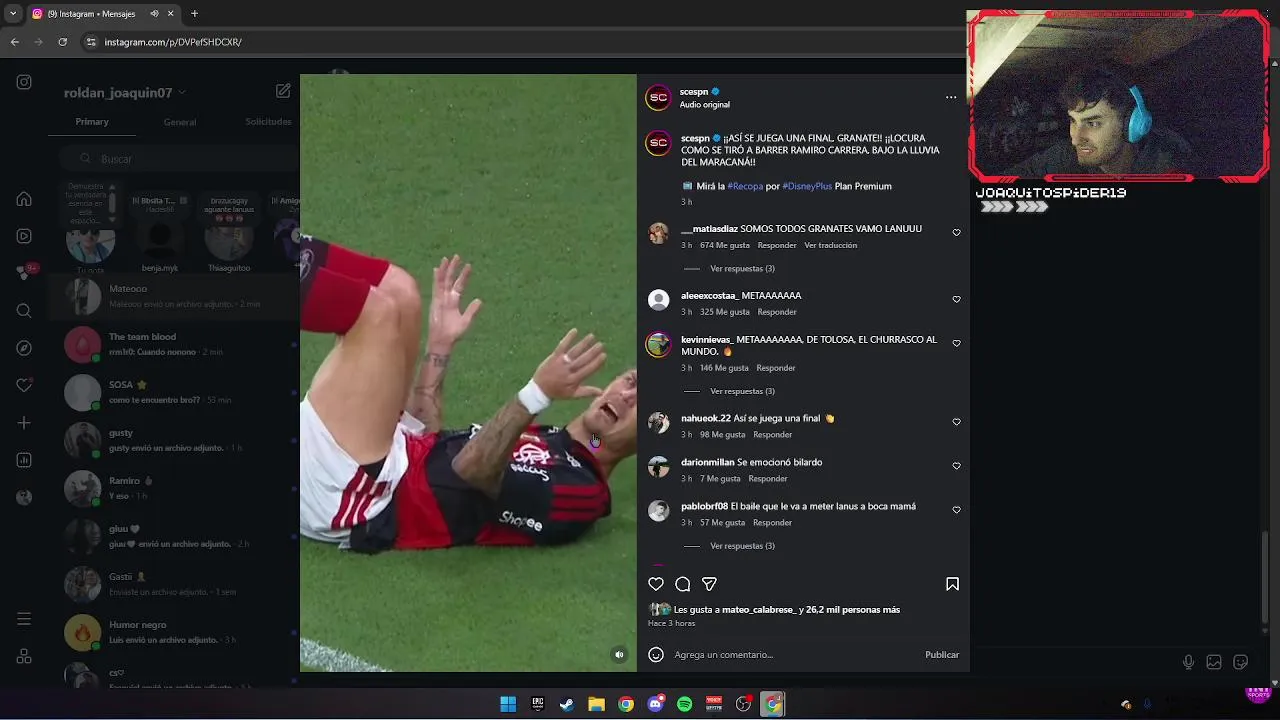
Task: Click the image attach icon in chat
Action: (1214, 662)
